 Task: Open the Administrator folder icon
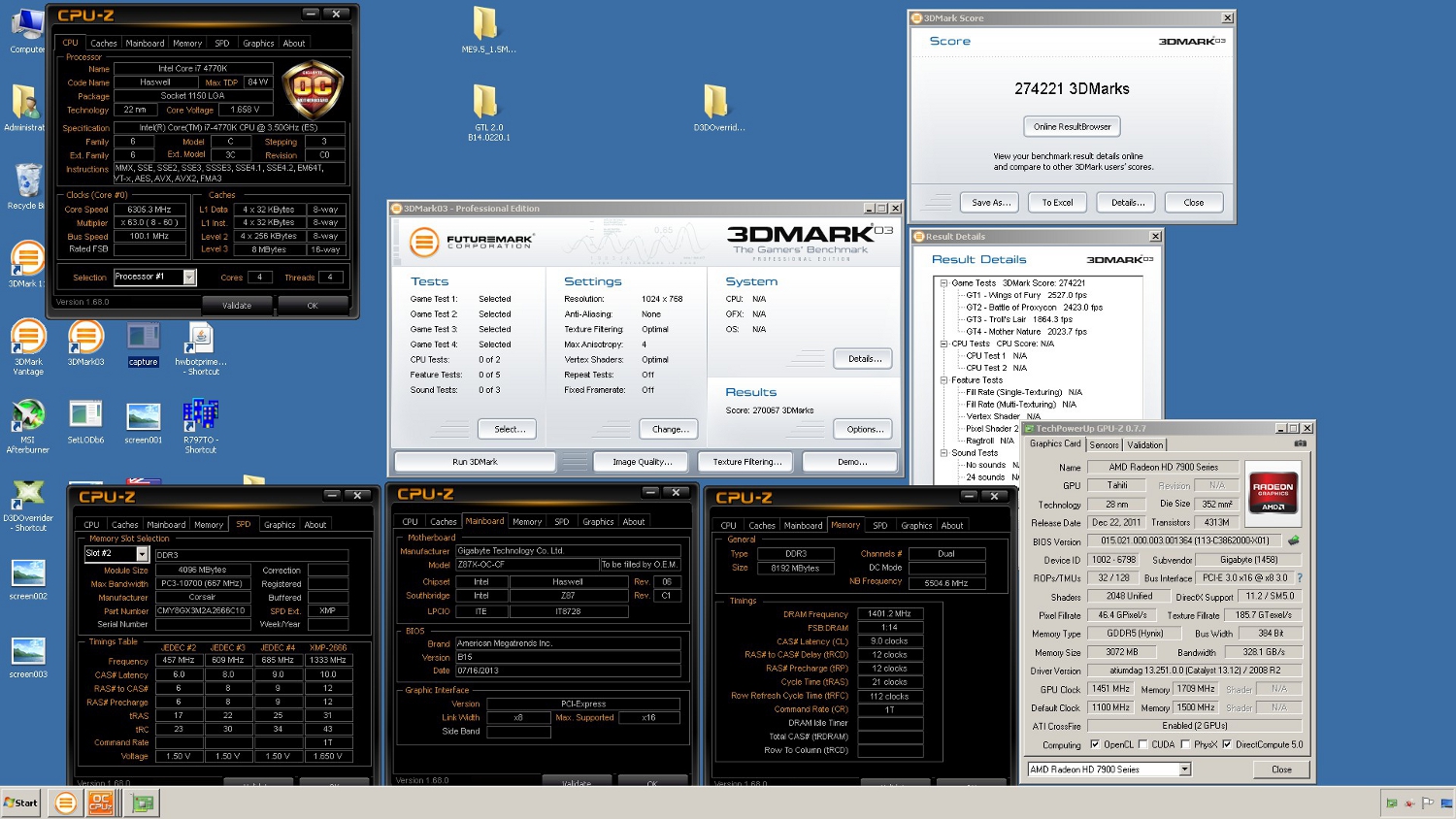pyautogui.click(x=25, y=107)
